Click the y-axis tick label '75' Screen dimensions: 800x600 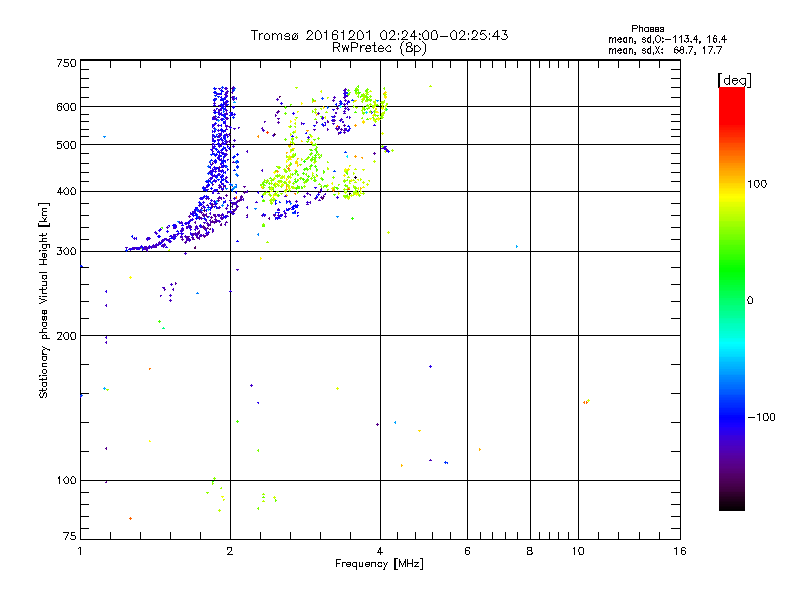(70, 536)
